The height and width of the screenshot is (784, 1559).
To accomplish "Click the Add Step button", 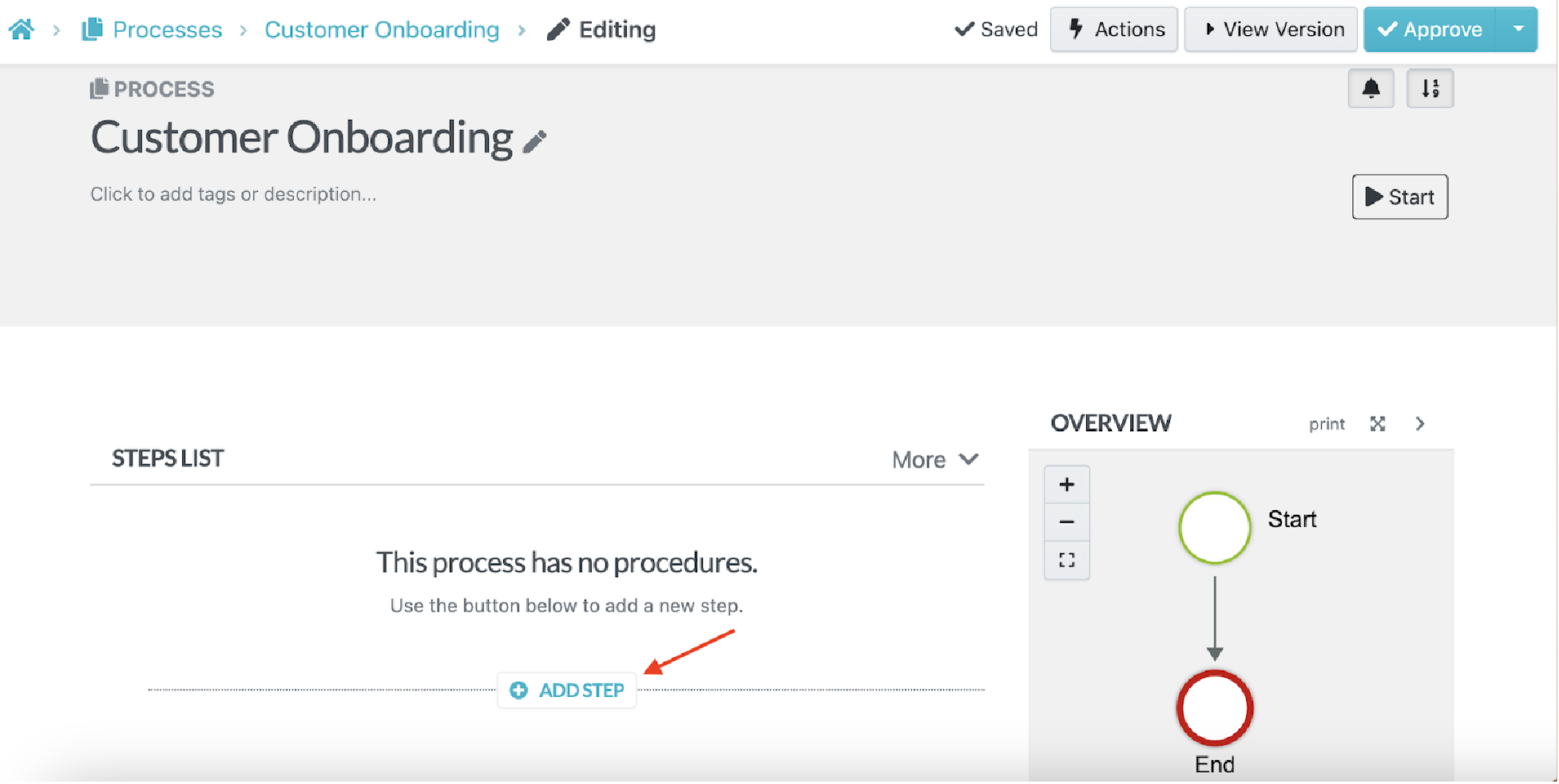I will point(567,691).
